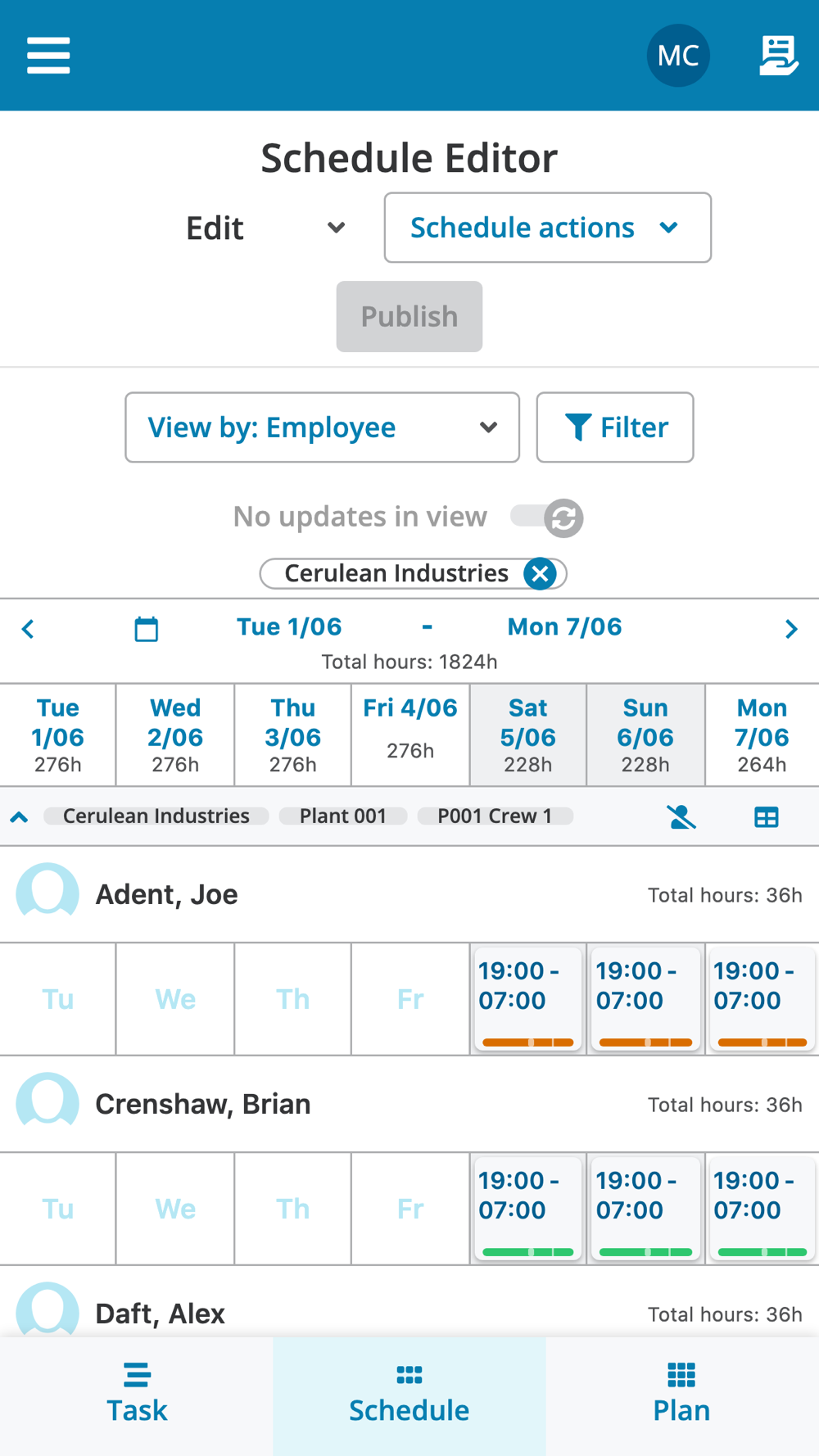The height and width of the screenshot is (1456, 819).
Task: Go to the next week
Action: [790, 629]
